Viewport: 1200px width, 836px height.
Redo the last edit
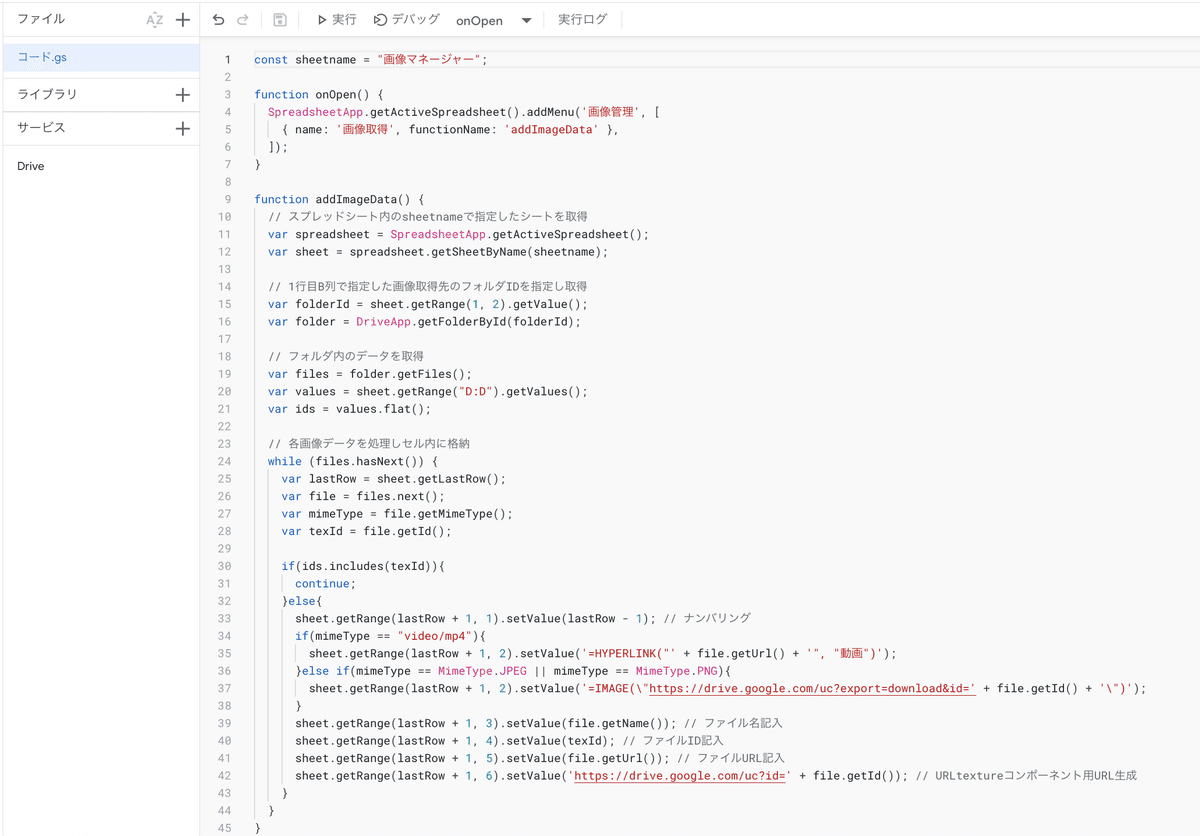(x=243, y=20)
